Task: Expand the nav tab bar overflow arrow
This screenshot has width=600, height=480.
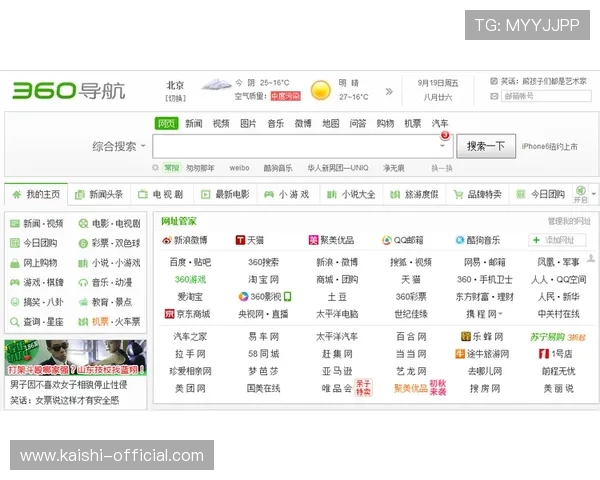Action: tap(593, 194)
